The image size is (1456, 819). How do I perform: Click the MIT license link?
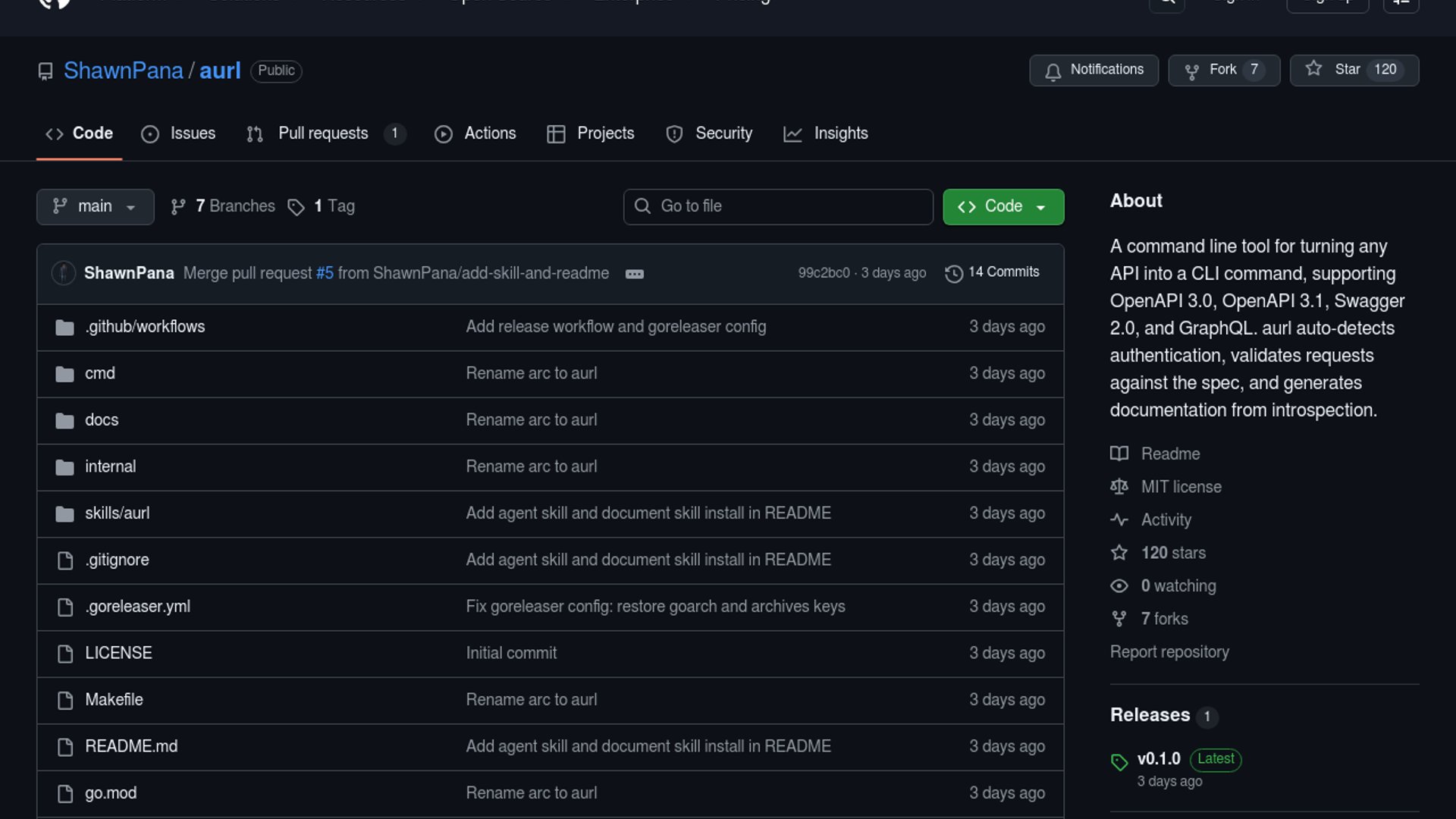(1181, 487)
